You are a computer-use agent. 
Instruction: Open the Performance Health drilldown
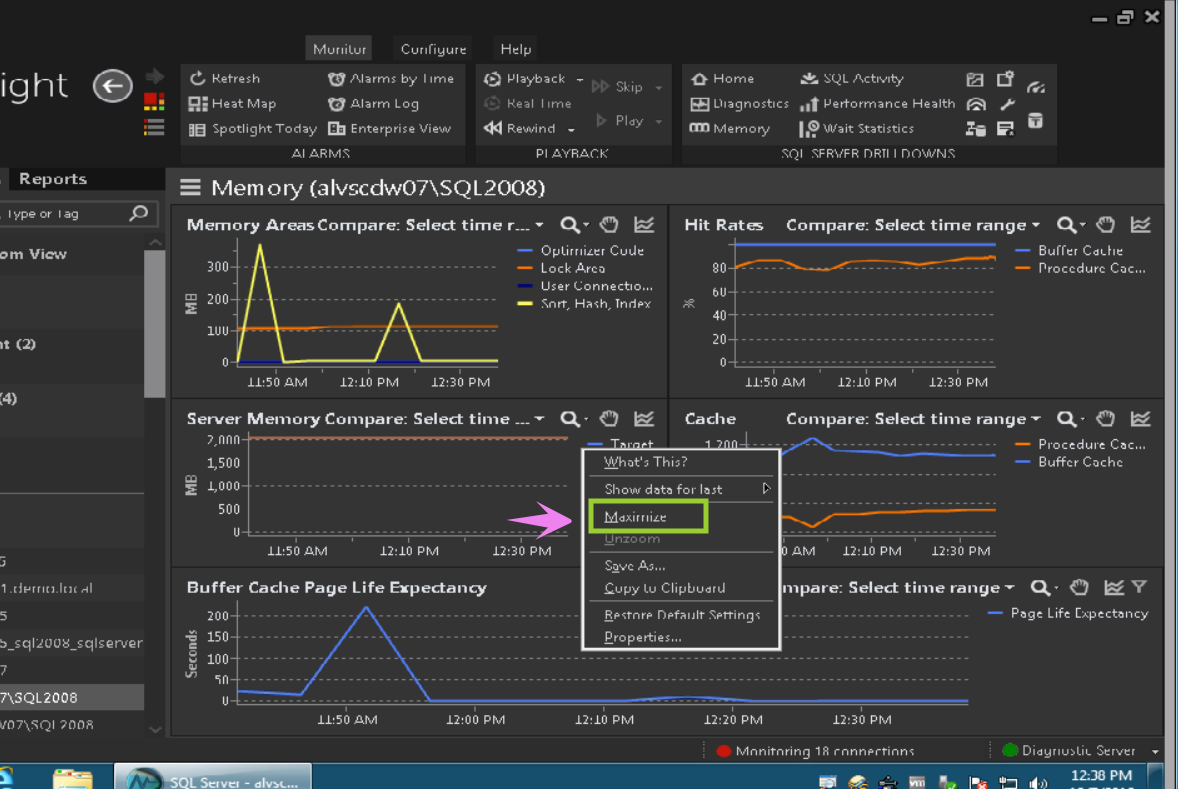pos(877,104)
